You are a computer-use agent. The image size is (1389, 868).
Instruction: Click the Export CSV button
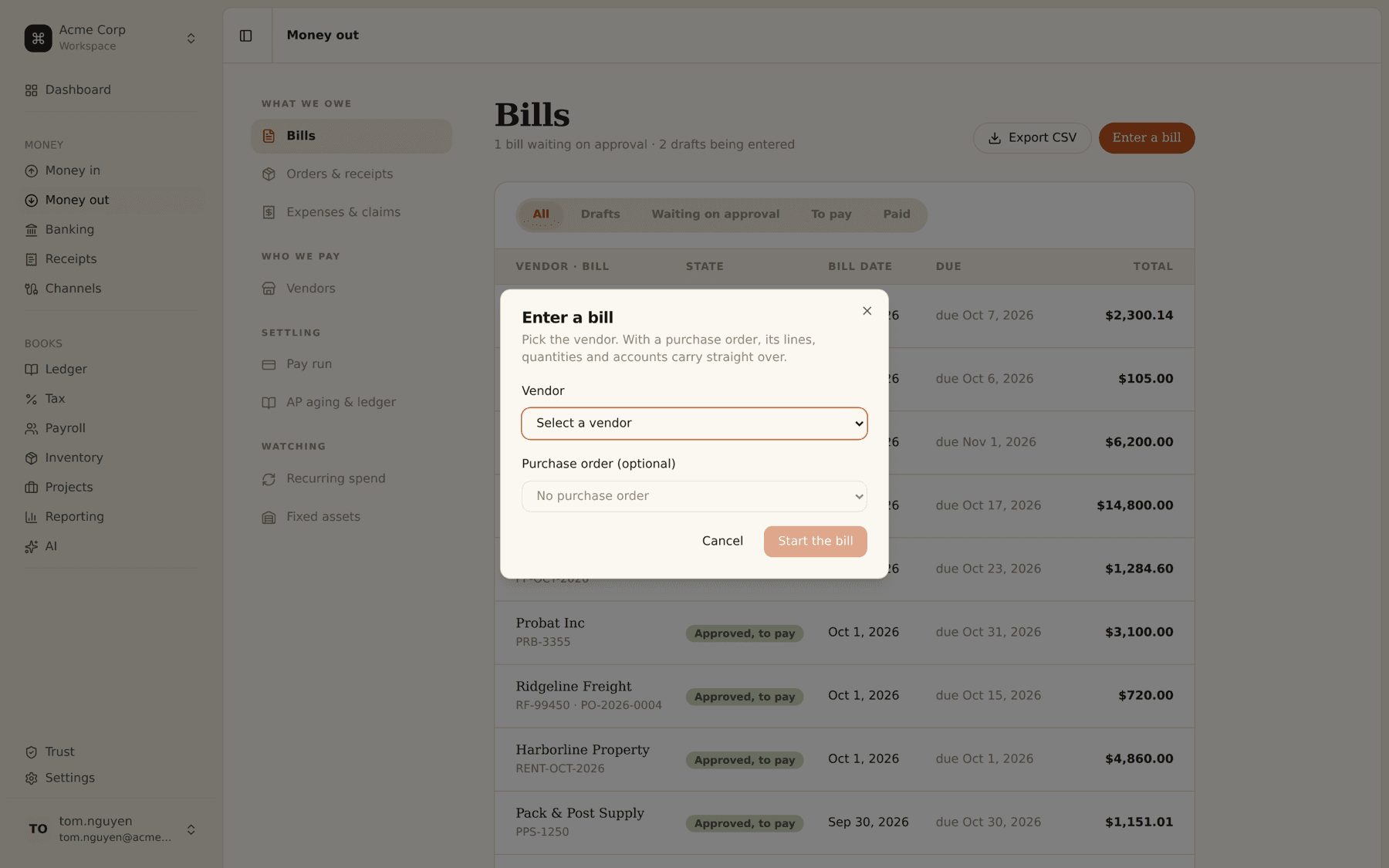1032,138
